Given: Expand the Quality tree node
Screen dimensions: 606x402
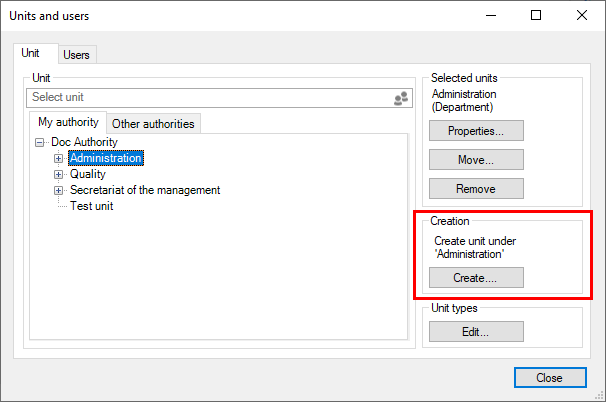Looking at the screenshot, I should point(59,174).
